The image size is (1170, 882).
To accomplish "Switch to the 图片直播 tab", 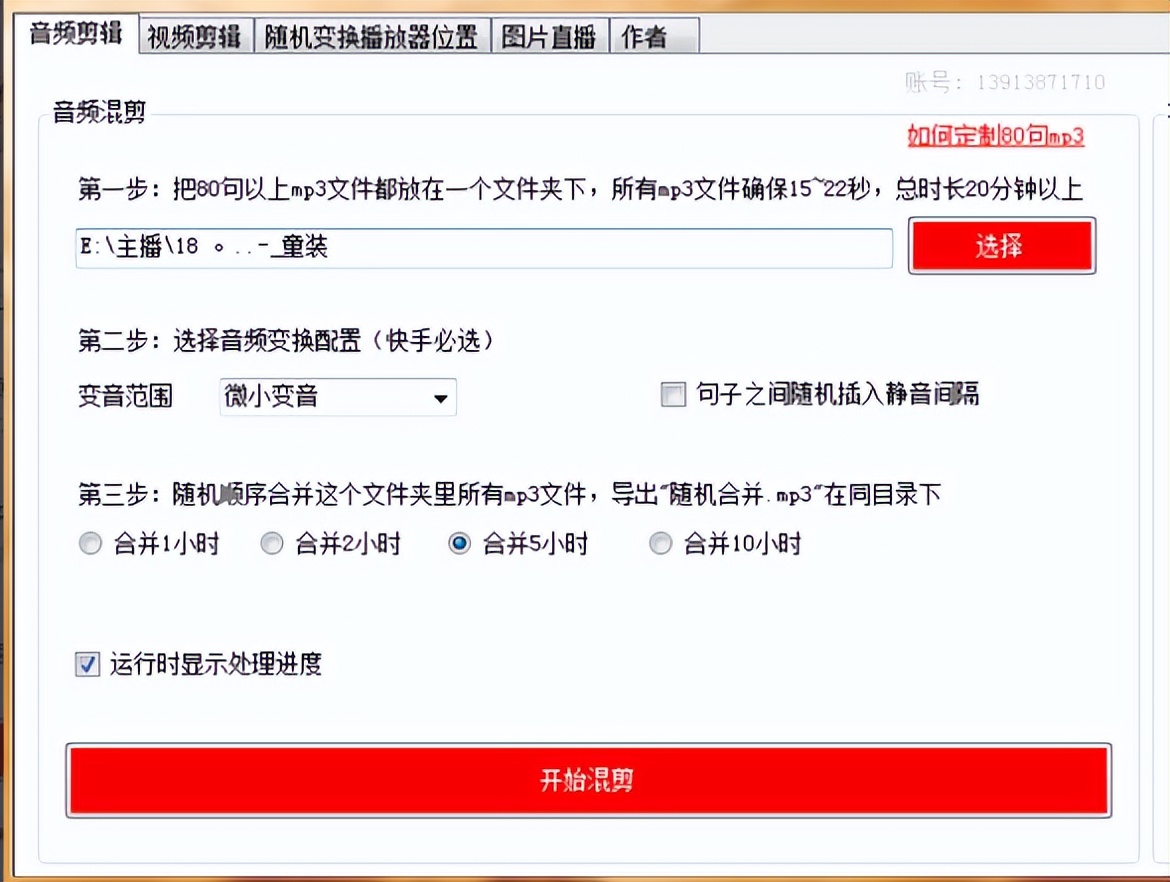I will tap(550, 34).
